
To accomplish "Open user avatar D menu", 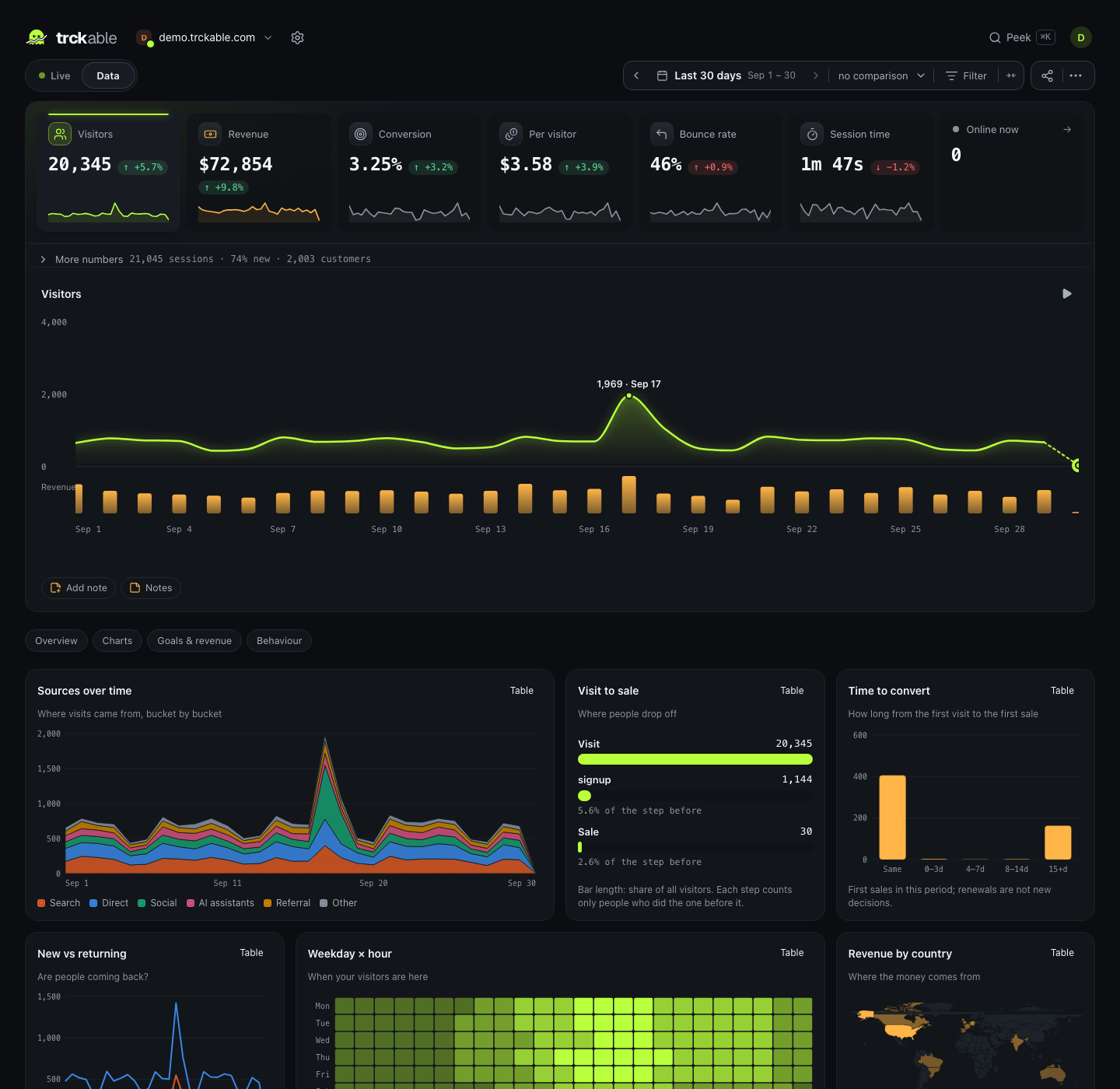I will point(1081,37).
